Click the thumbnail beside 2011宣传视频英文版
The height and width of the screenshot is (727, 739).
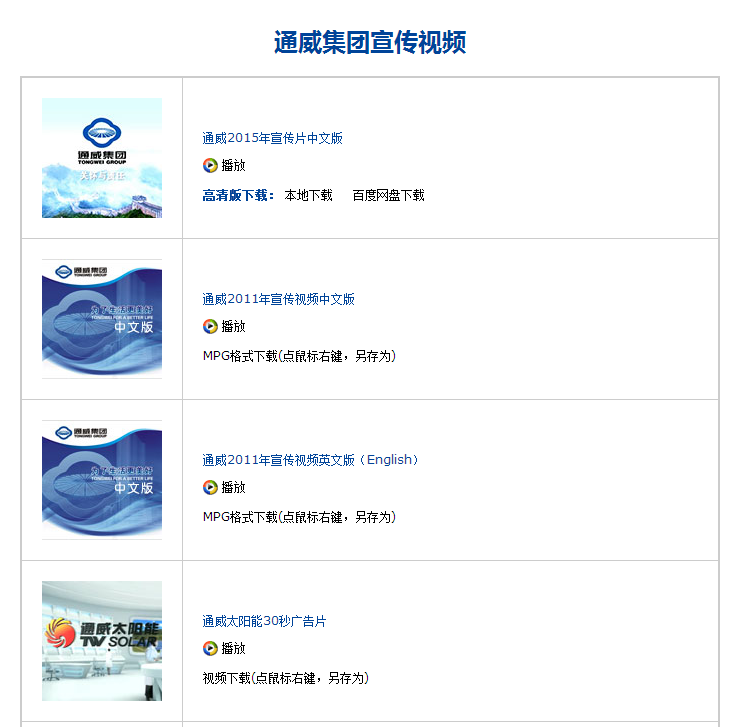point(102,480)
